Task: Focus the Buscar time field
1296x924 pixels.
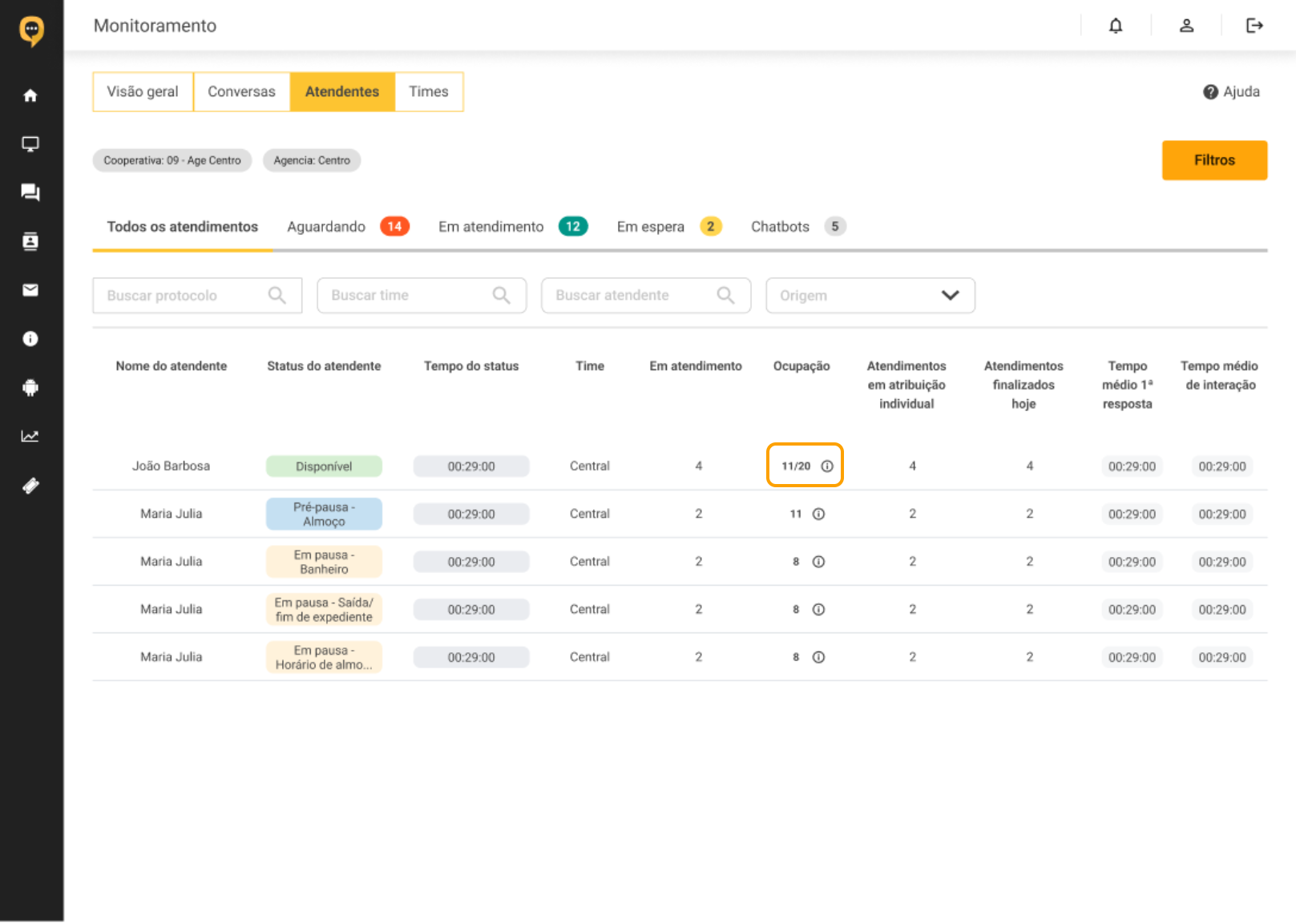Action: click(422, 296)
